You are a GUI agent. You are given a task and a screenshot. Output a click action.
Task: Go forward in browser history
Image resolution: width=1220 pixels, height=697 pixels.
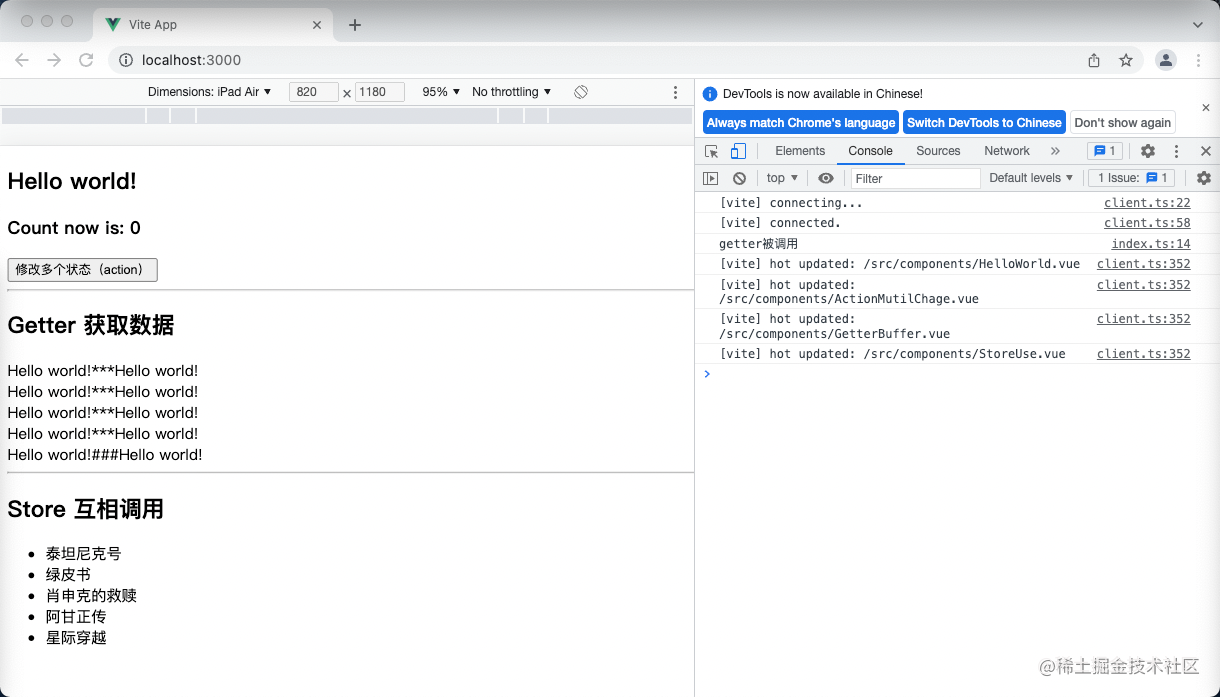pyautogui.click(x=54, y=60)
